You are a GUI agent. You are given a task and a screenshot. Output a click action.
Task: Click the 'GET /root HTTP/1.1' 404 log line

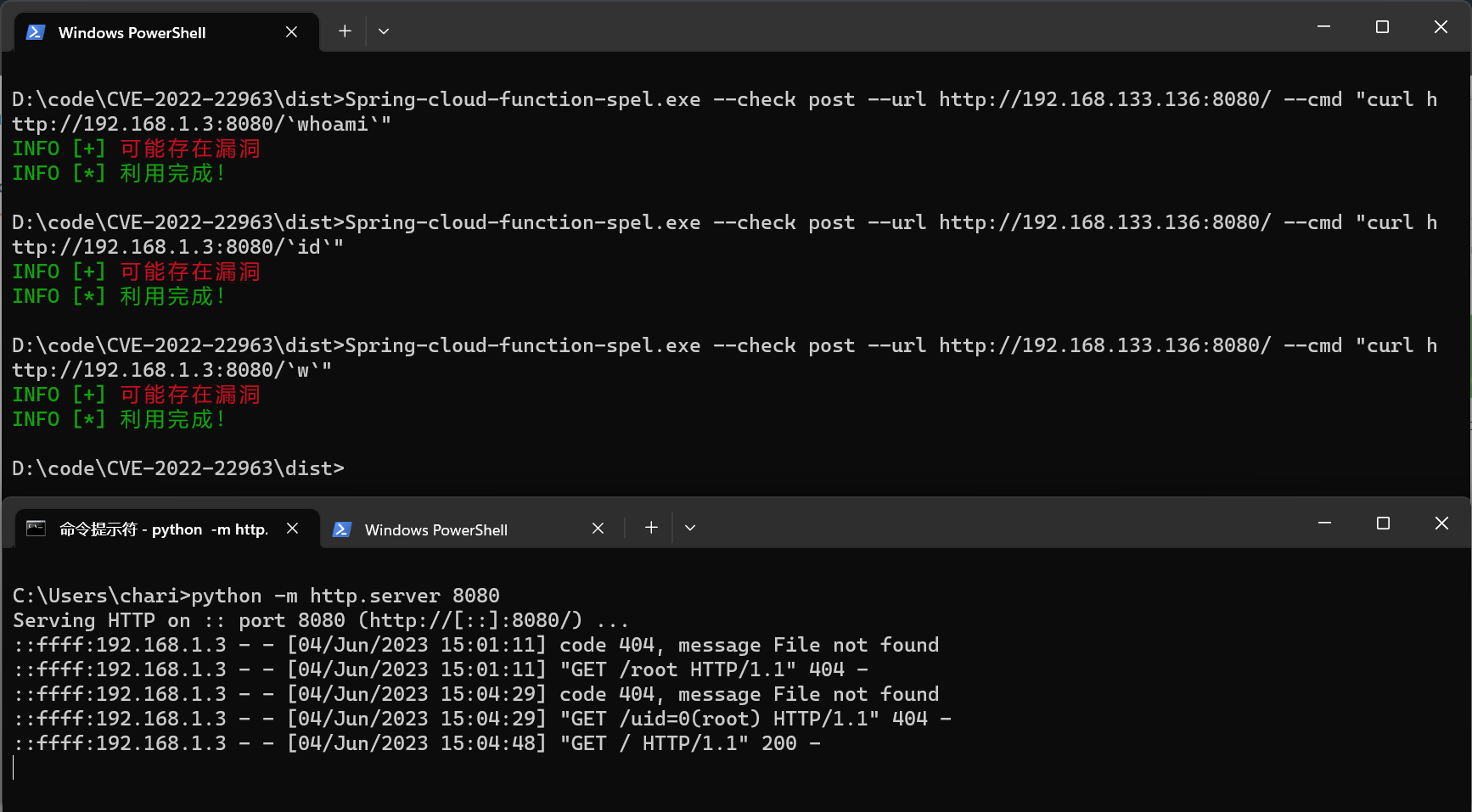(441, 669)
